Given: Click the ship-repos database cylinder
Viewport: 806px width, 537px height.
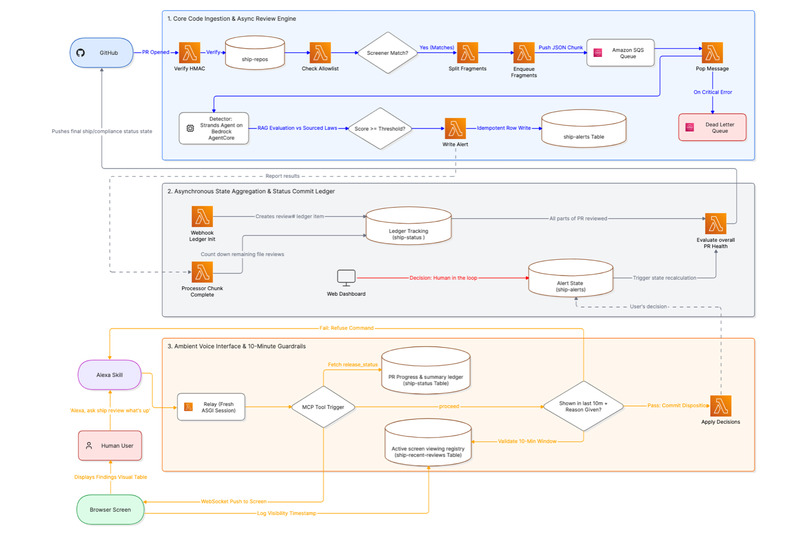Looking at the screenshot, I should point(255,52).
